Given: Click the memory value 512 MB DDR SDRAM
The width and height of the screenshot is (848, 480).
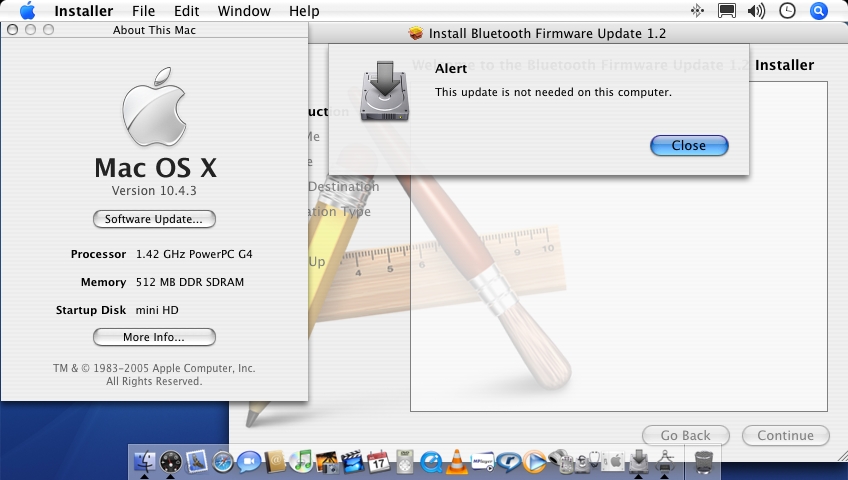Looking at the screenshot, I should point(190,282).
